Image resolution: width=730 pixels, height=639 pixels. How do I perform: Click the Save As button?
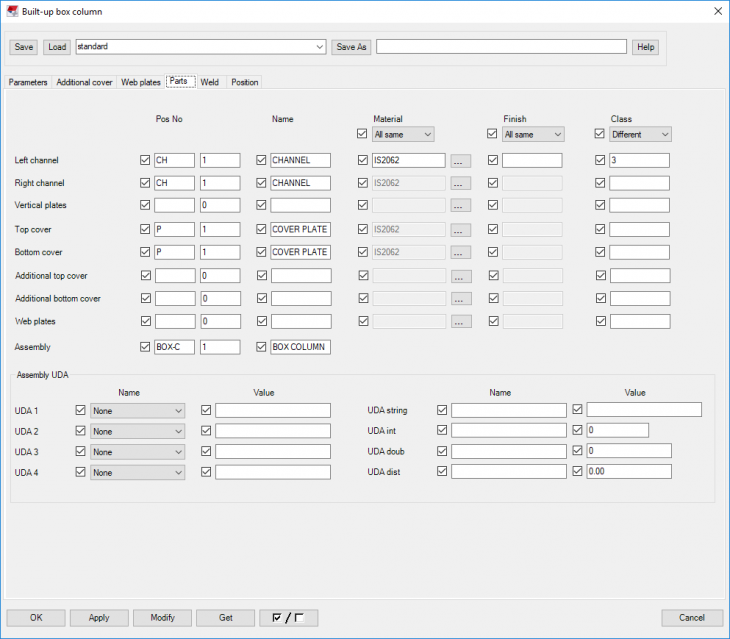pyautogui.click(x=351, y=47)
